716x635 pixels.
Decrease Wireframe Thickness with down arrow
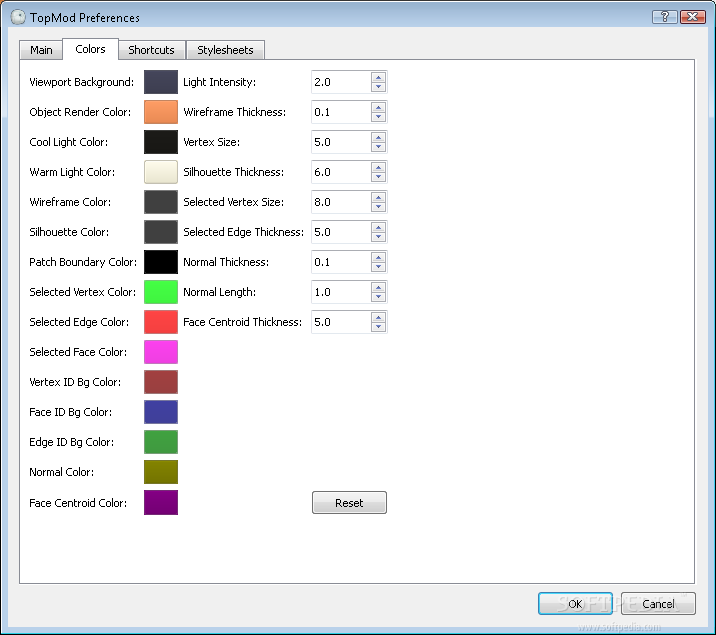click(378, 117)
